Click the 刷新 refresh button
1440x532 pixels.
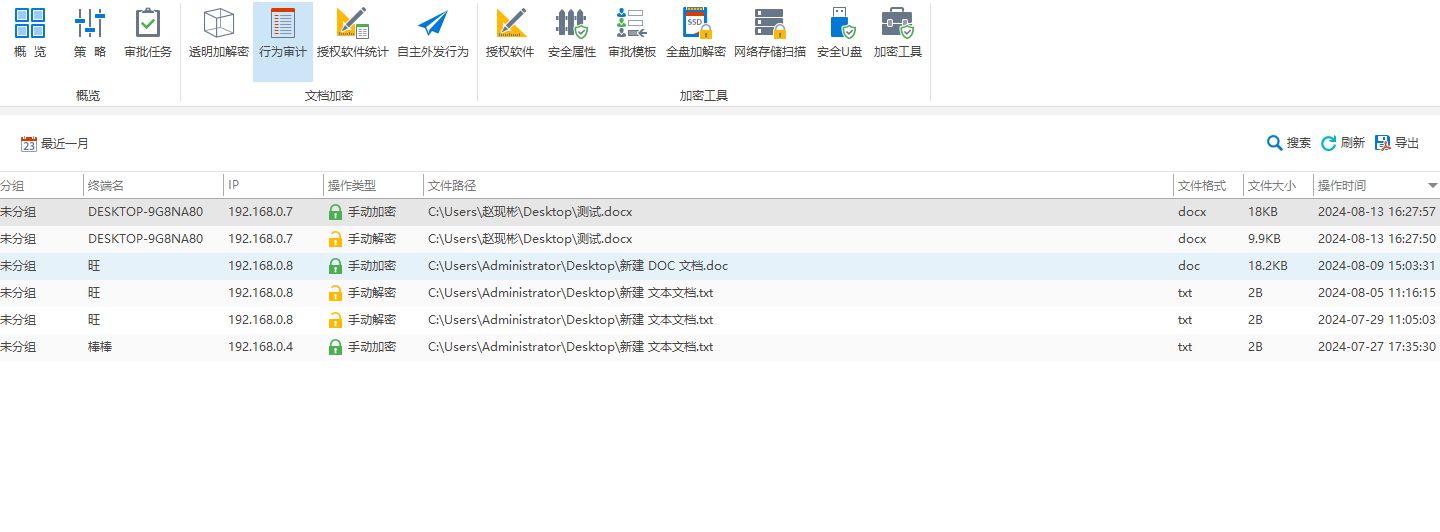click(x=1343, y=143)
